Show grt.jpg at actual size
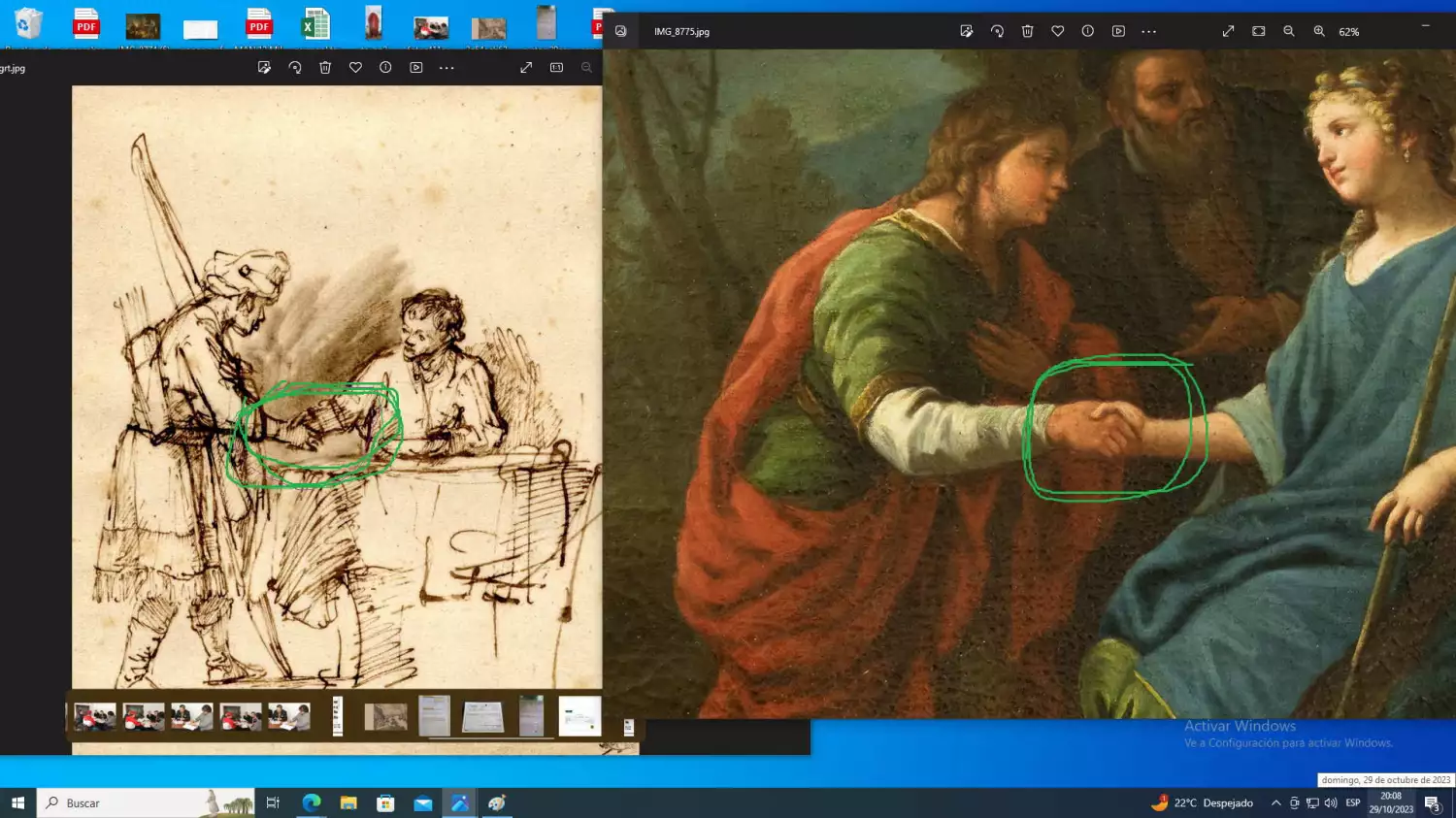Screen dimensions: 1456x818 point(556,68)
